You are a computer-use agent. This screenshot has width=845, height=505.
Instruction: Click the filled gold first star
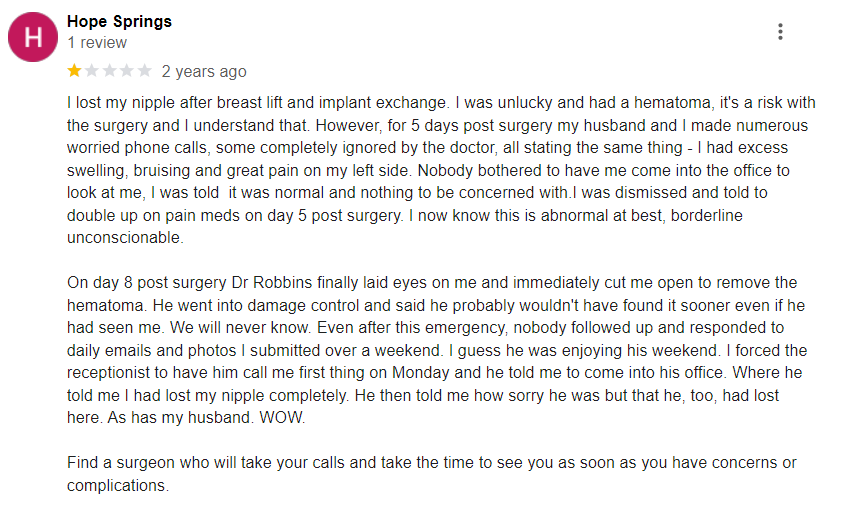coord(75,71)
